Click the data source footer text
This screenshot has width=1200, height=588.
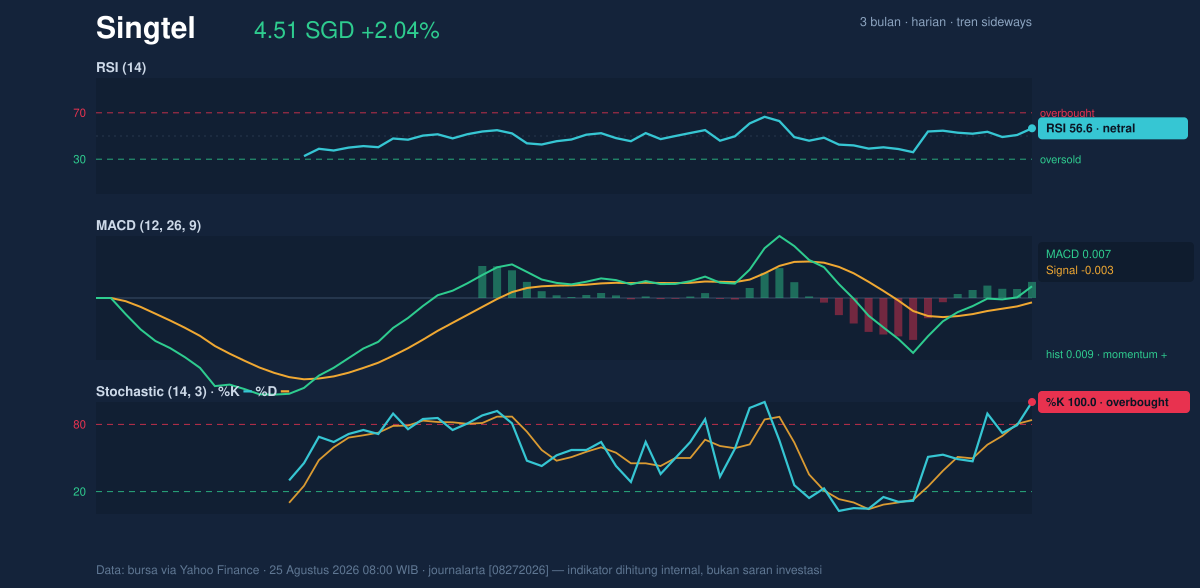[459, 570]
